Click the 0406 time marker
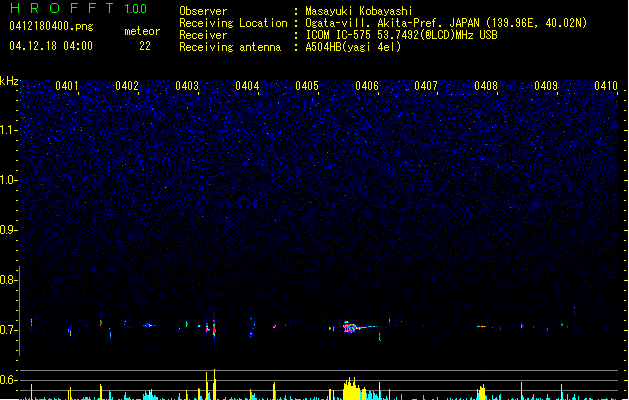This screenshot has height=400, width=629. click(x=367, y=86)
